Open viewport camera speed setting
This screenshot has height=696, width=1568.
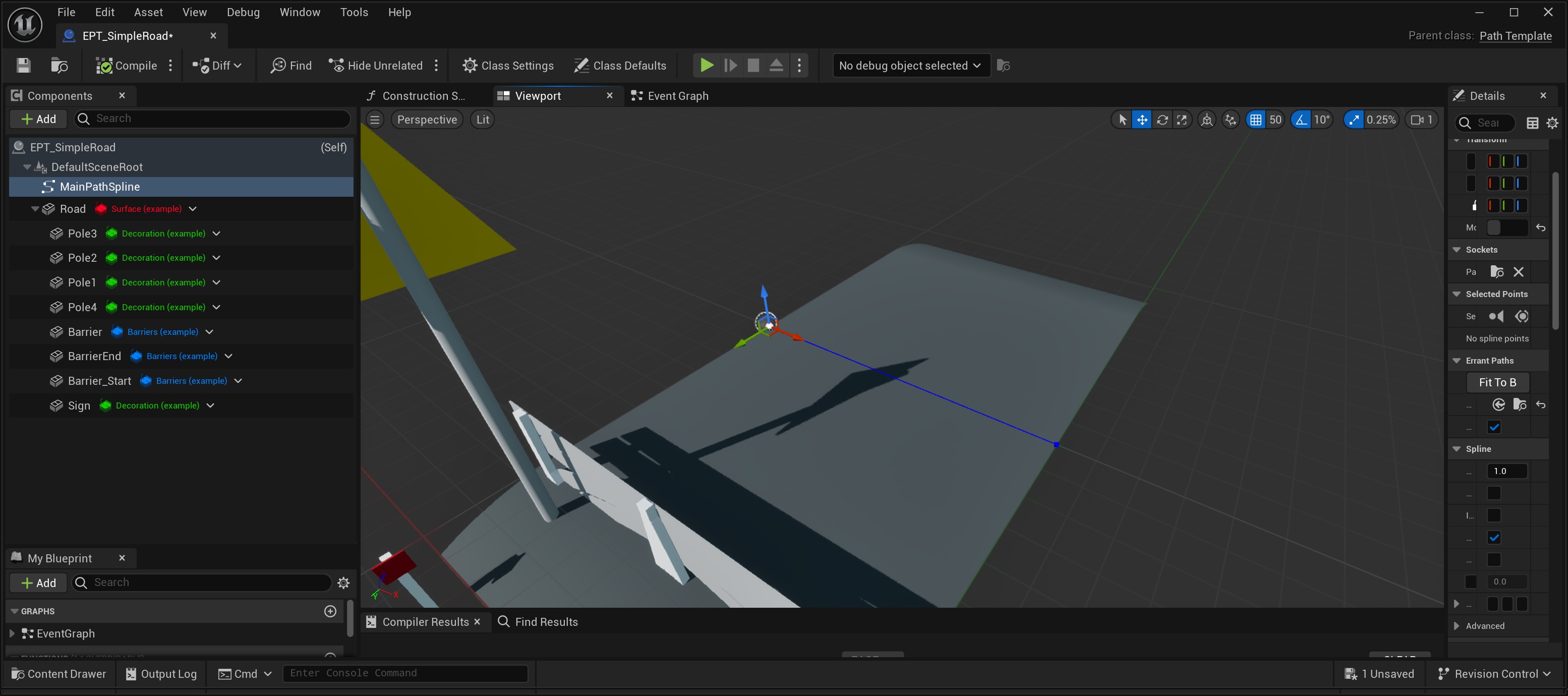click(x=1421, y=120)
